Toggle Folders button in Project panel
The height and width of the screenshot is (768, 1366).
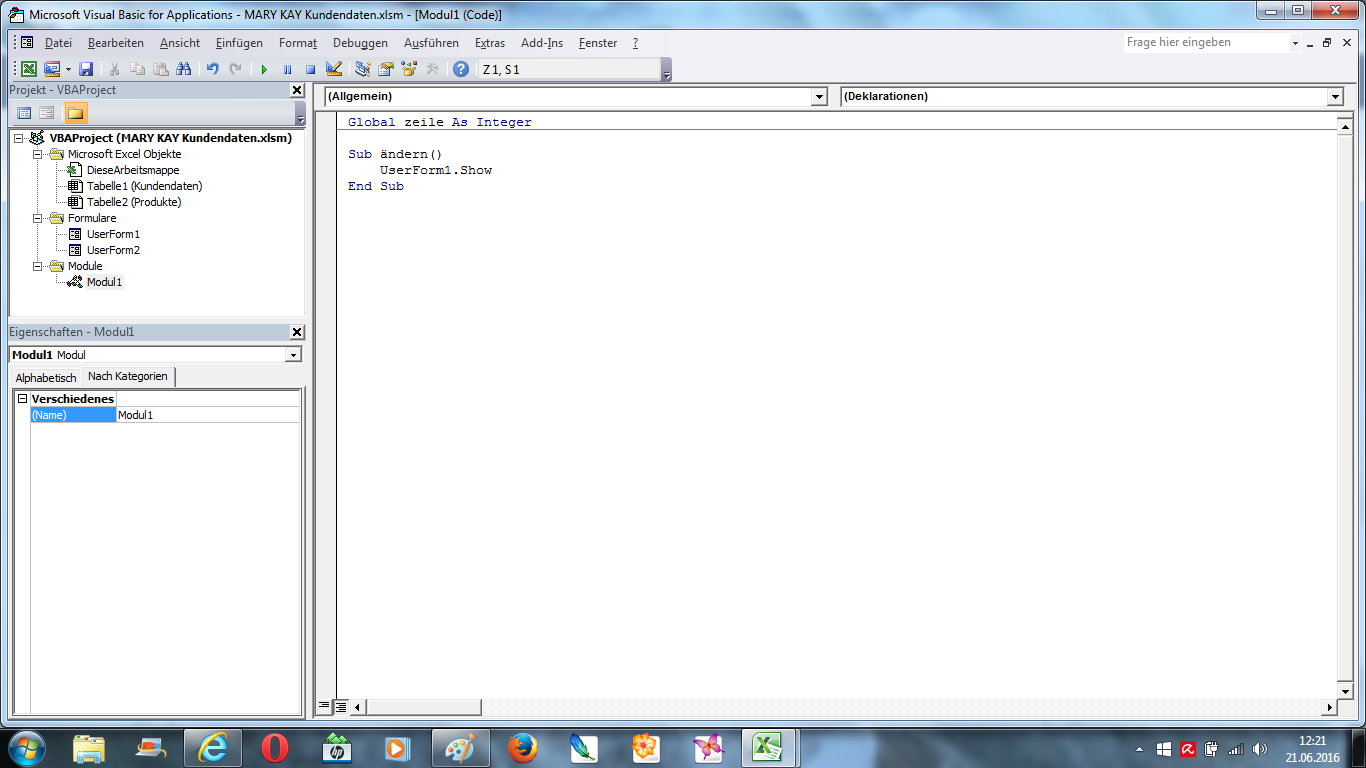(76, 113)
